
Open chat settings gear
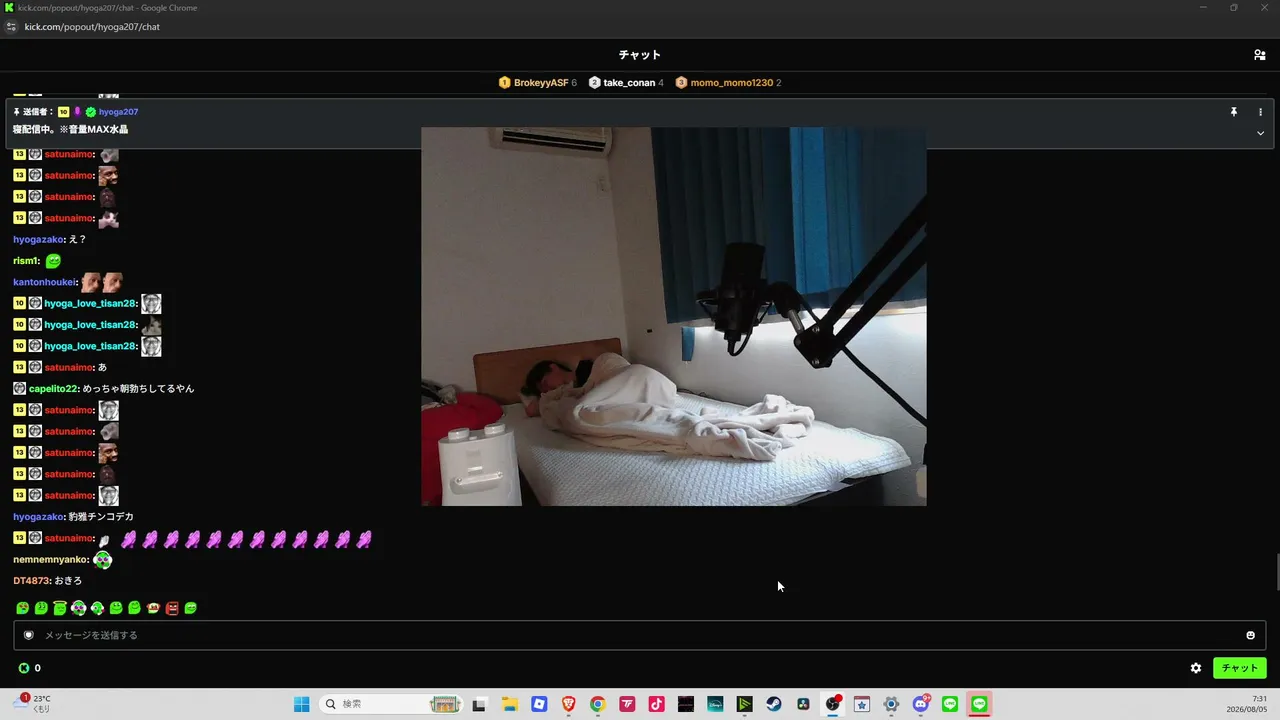coord(1195,668)
